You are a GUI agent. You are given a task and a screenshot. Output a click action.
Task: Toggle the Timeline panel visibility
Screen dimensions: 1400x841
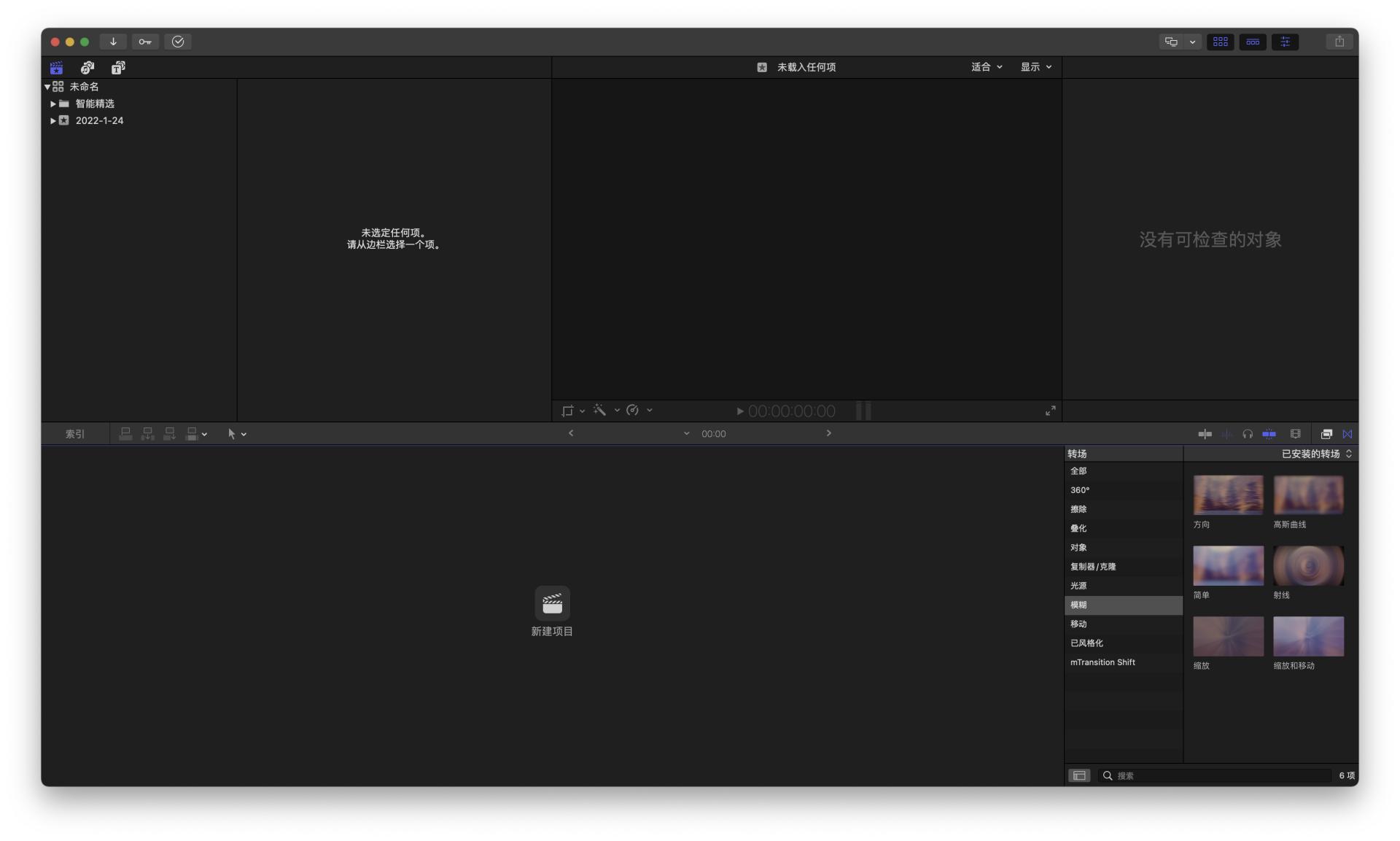(1253, 42)
